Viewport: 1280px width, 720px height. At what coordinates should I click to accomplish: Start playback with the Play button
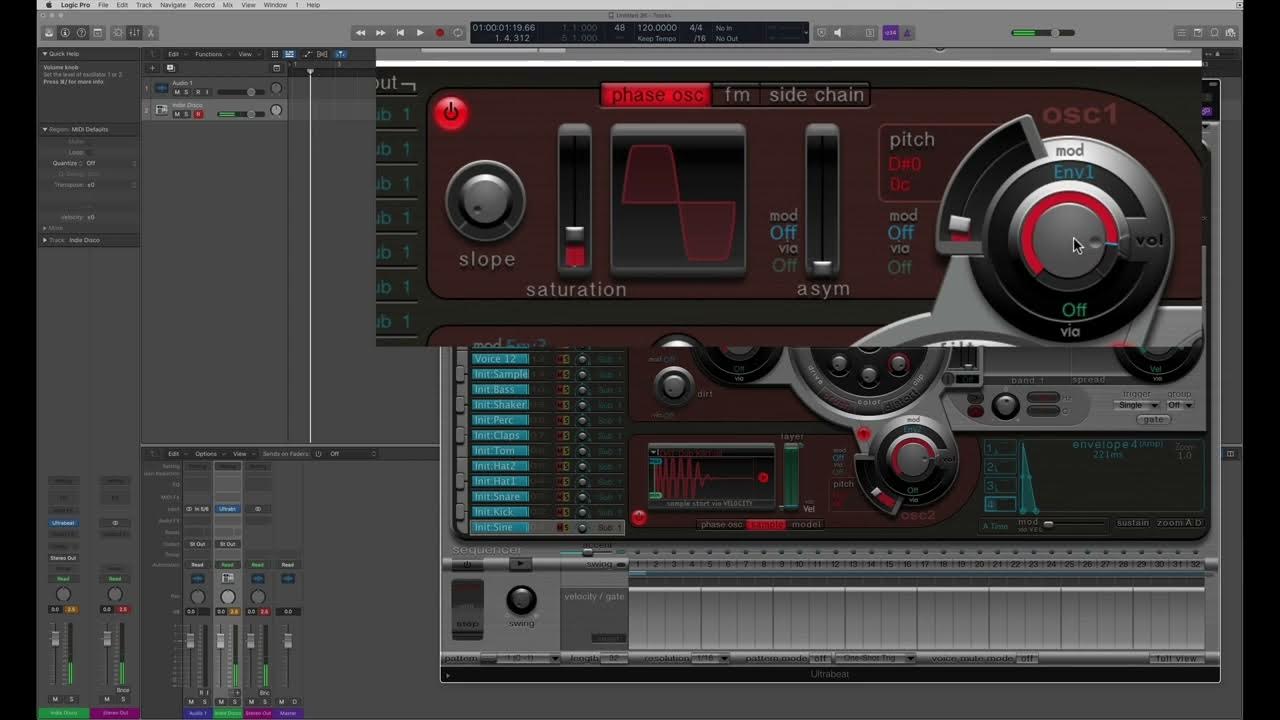click(420, 33)
